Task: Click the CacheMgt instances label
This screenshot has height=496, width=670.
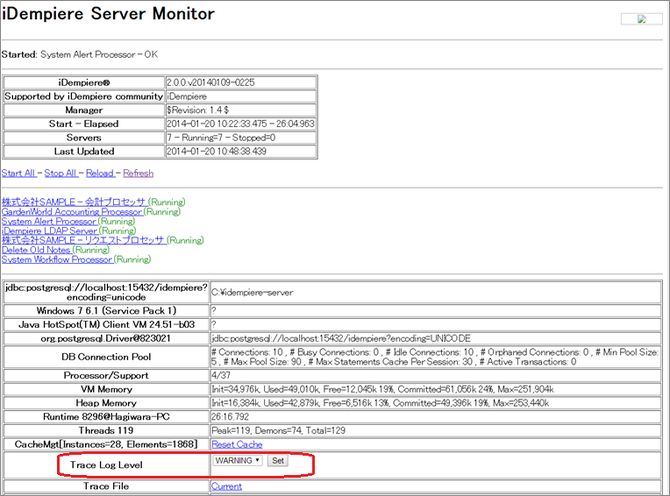Action: tap(106, 444)
